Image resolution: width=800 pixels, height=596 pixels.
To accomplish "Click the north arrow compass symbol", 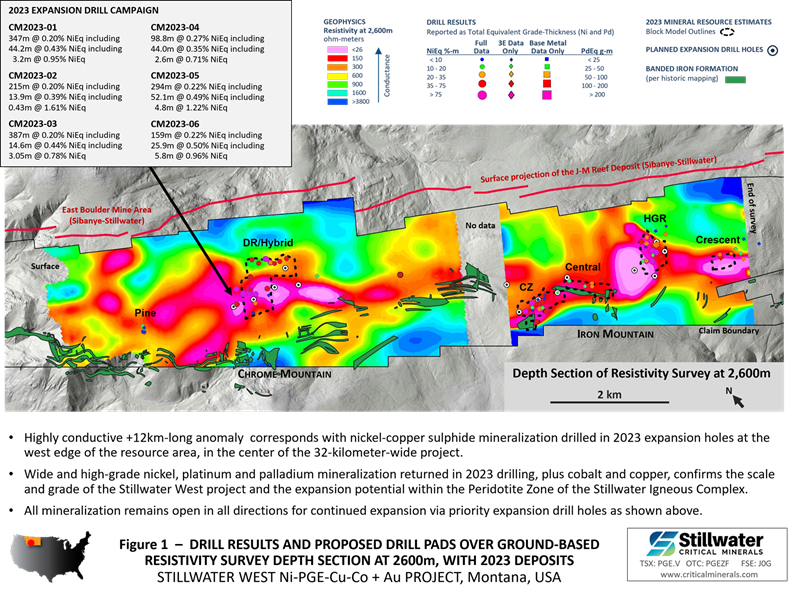I will pos(737,401).
